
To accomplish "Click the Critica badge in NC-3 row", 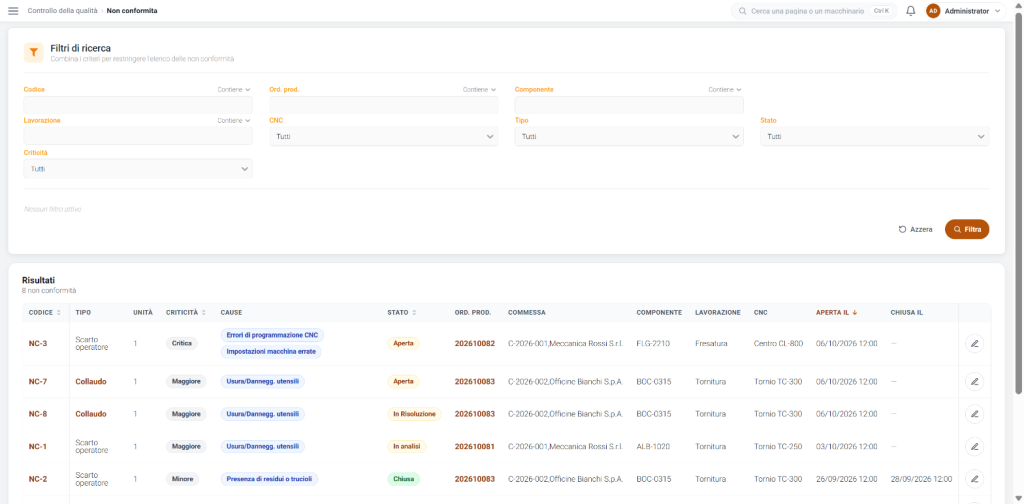I will 181,343.
